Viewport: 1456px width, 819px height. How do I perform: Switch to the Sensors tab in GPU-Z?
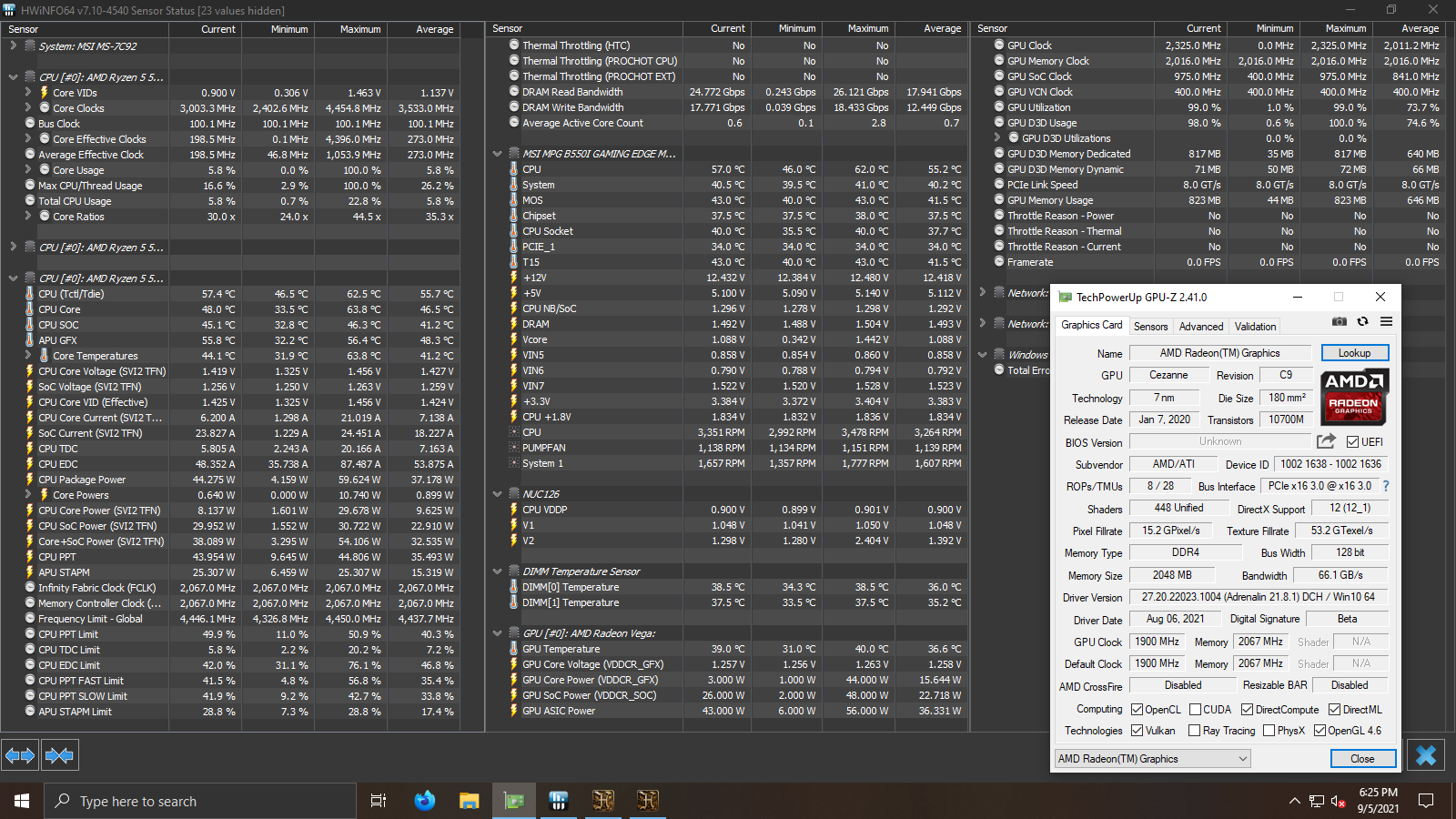(1150, 327)
